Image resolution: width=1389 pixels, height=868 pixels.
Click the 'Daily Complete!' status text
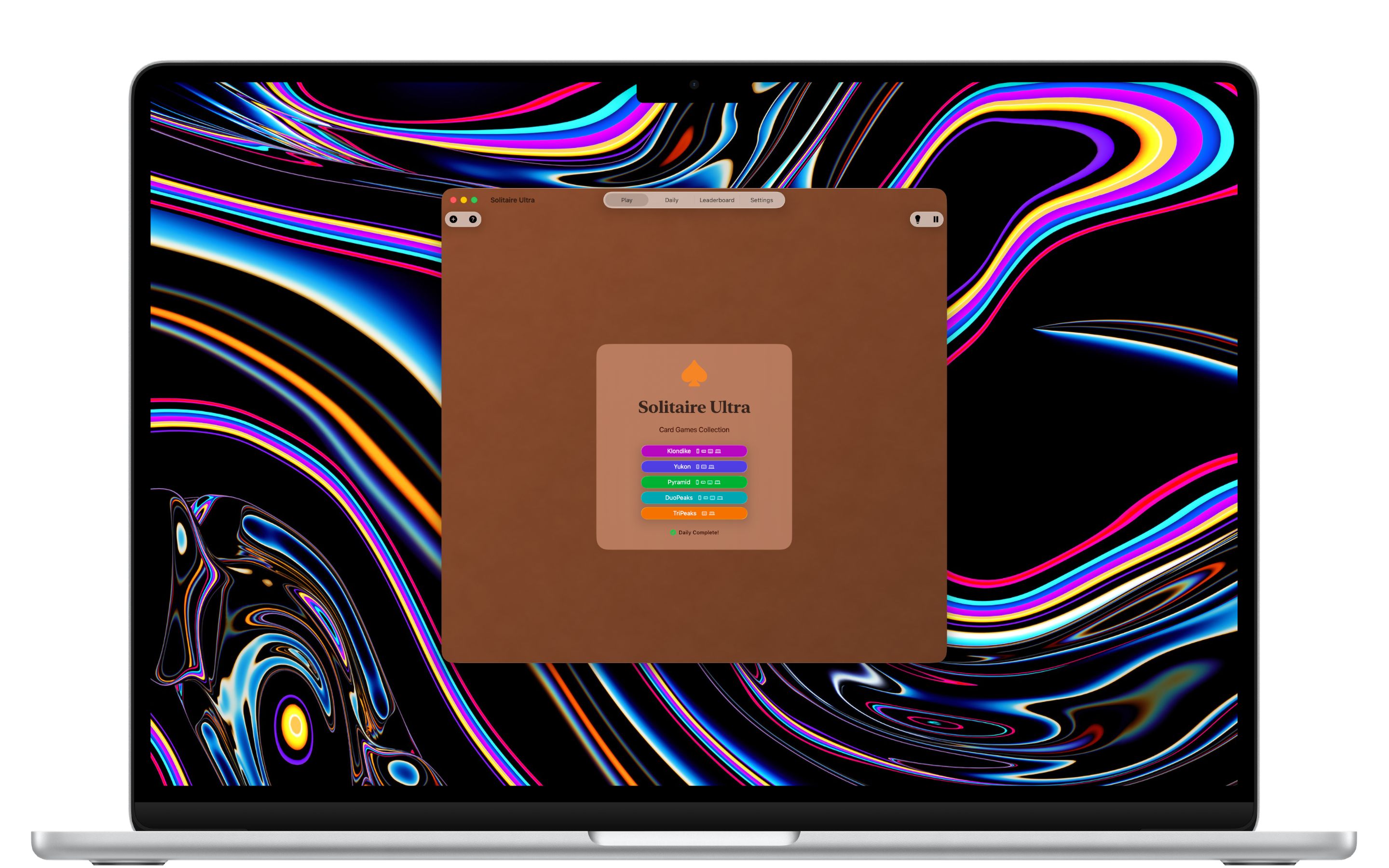pyautogui.click(x=698, y=533)
